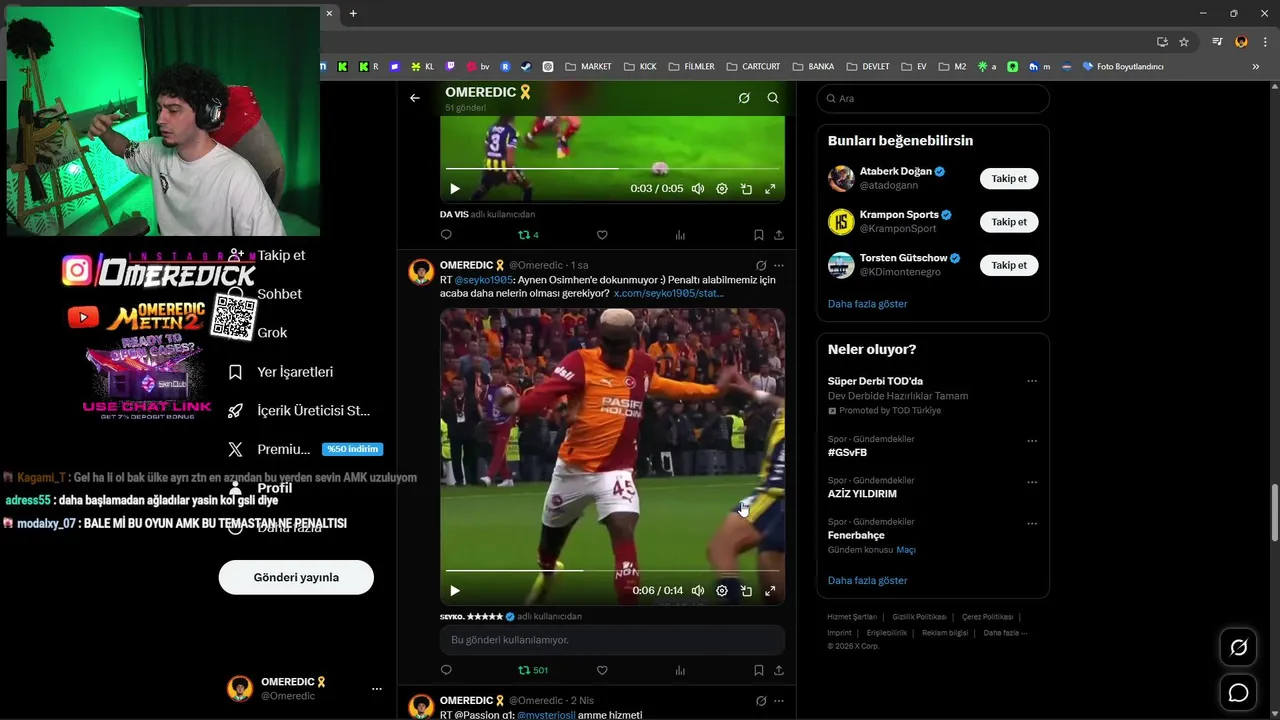The image size is (1280, 720).
Task: Open more options for #GSvFB trend
Action: (1032, 441)
